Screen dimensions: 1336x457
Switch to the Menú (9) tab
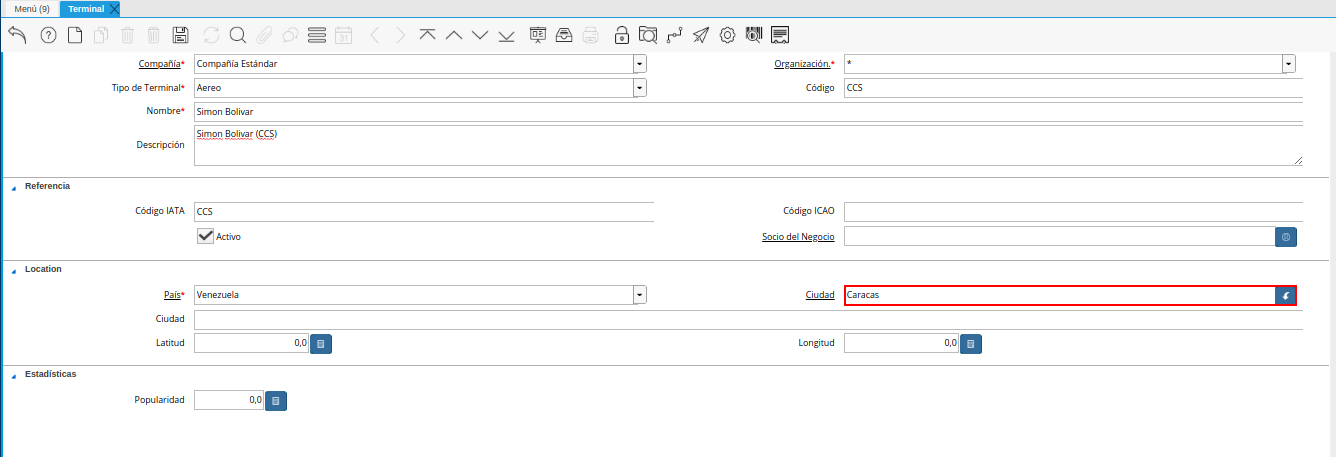click(x=31, y=9)
